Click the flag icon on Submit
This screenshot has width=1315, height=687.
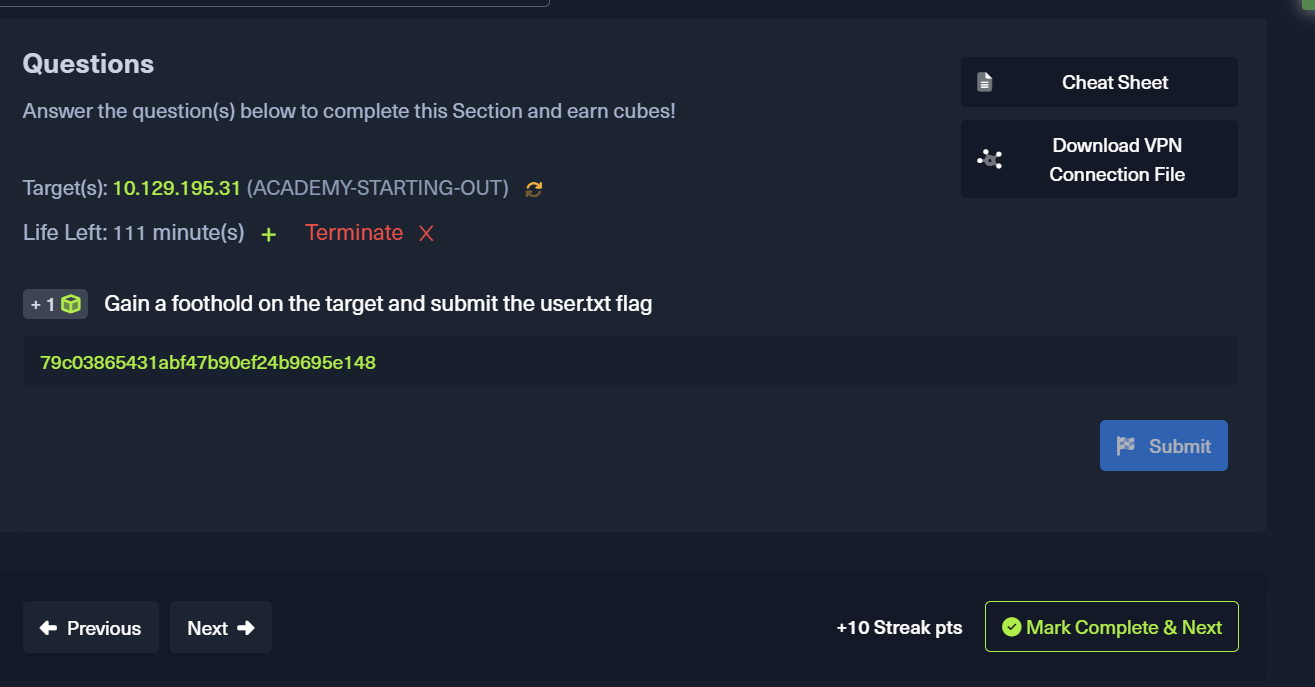coord(1126,446)
